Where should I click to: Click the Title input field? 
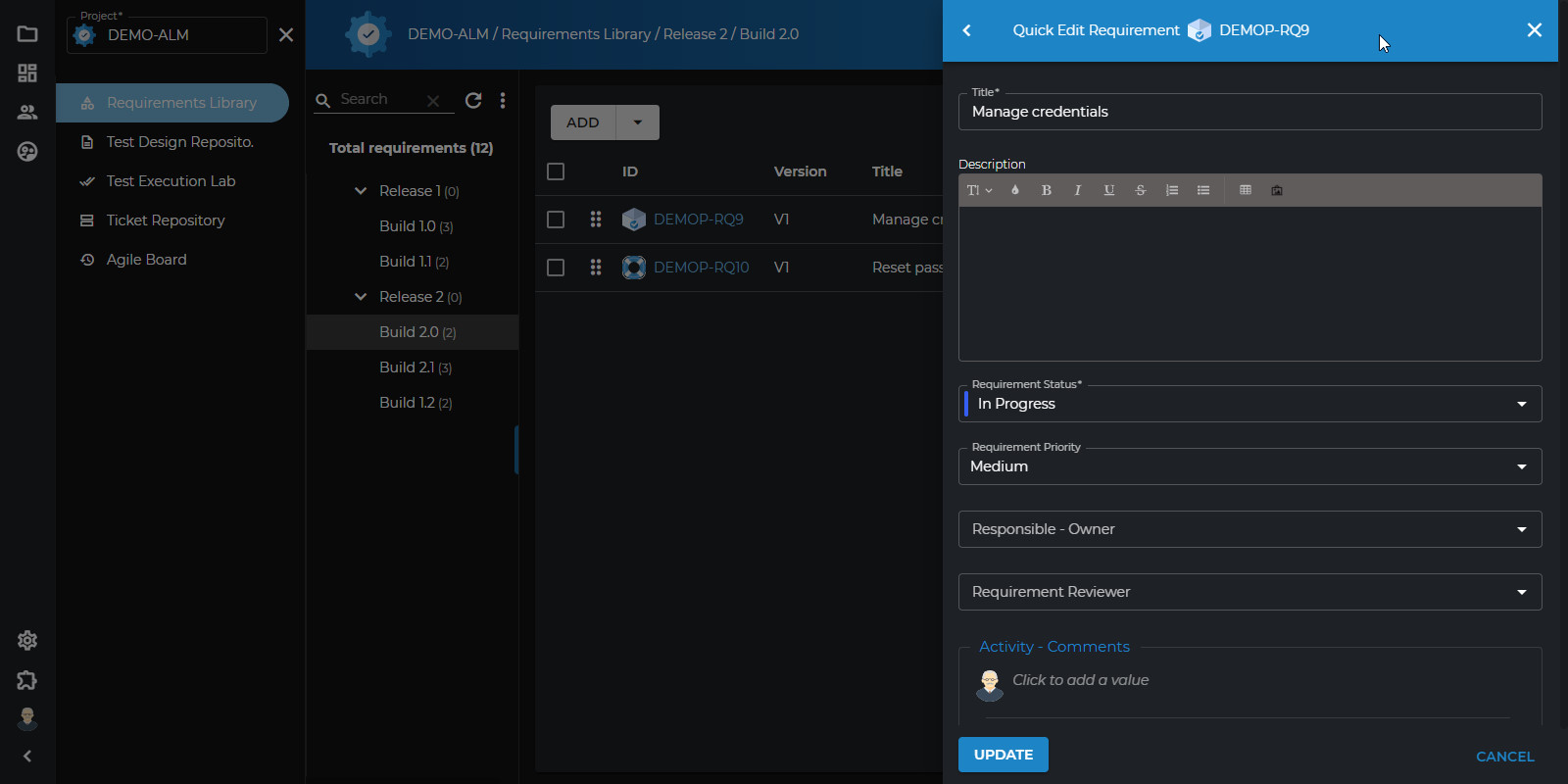pos(1249,112)
